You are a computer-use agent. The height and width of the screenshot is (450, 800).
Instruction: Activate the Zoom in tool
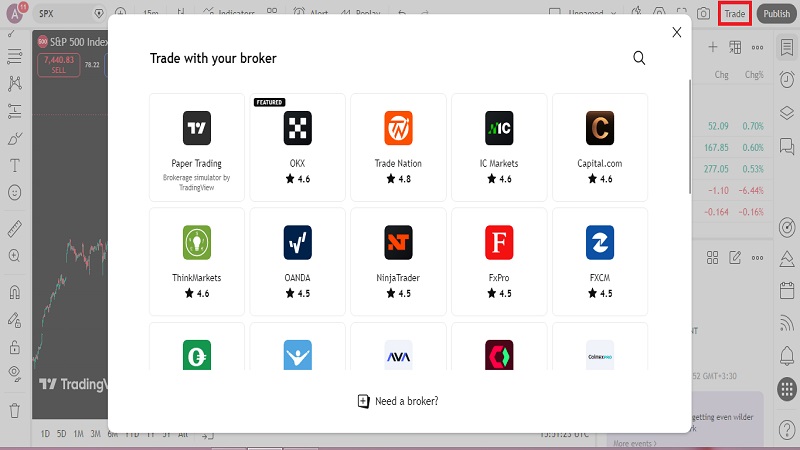(x=15, y=256)
